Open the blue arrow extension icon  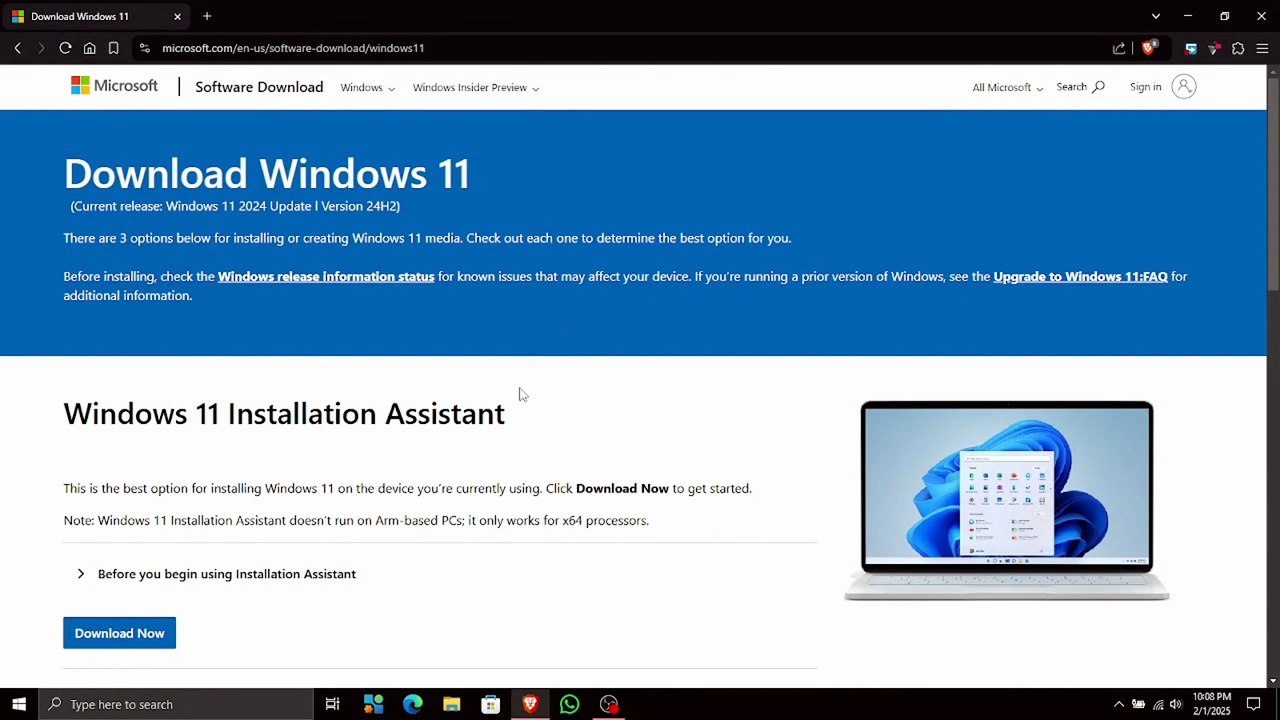[x=1190, y=48]
